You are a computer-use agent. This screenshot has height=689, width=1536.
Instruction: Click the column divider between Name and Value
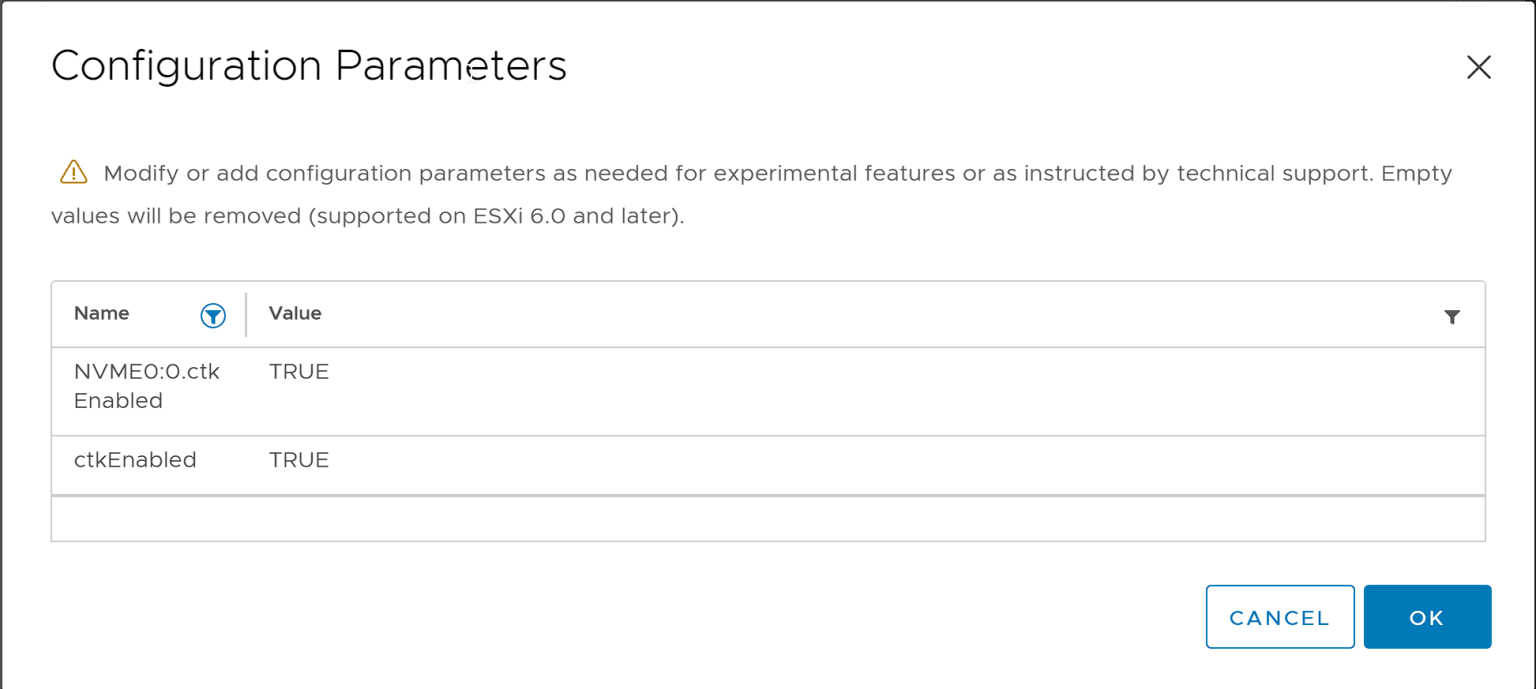pos(245,314)
